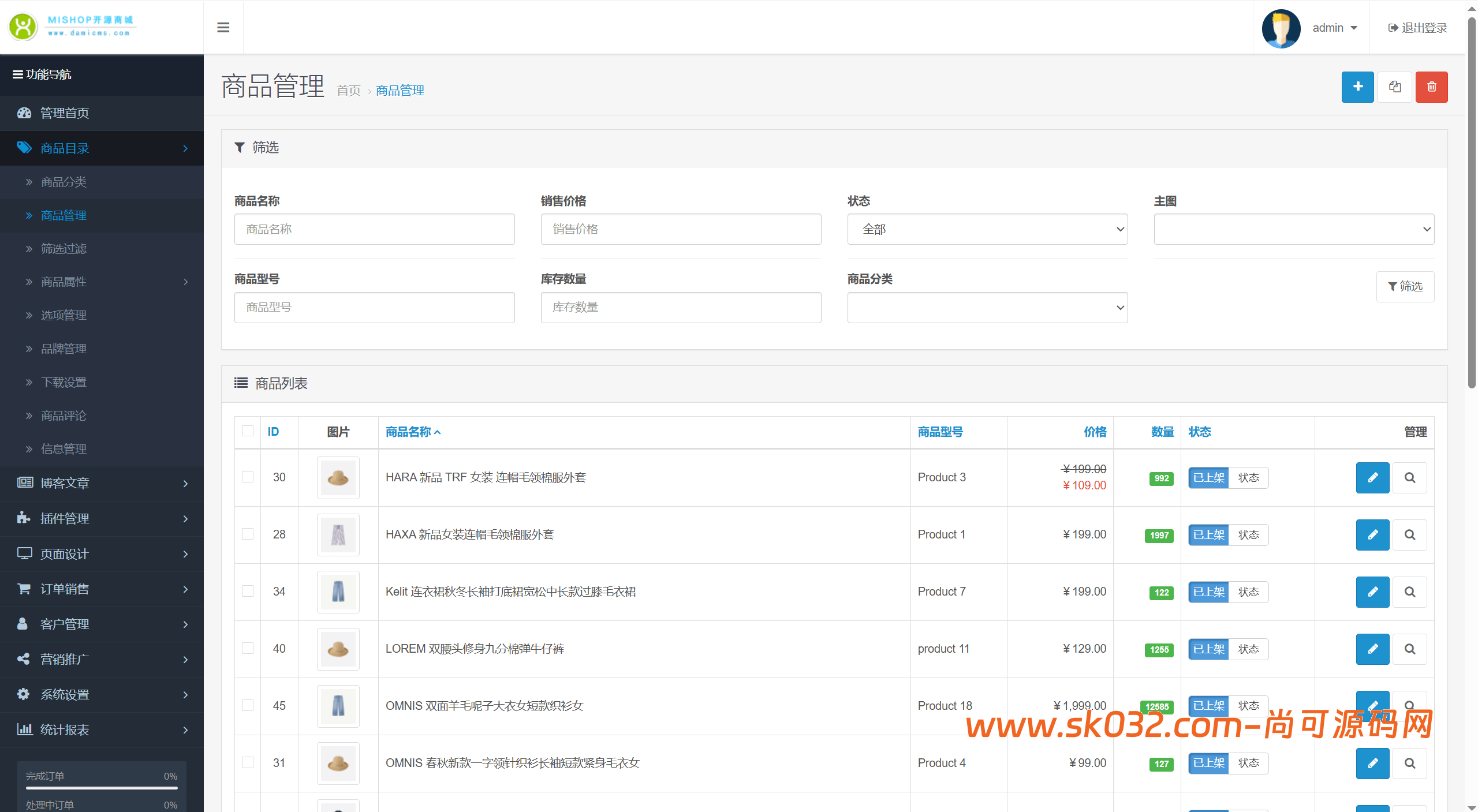Expand the 商品属性 sidebar submenu

coord(64,282)
